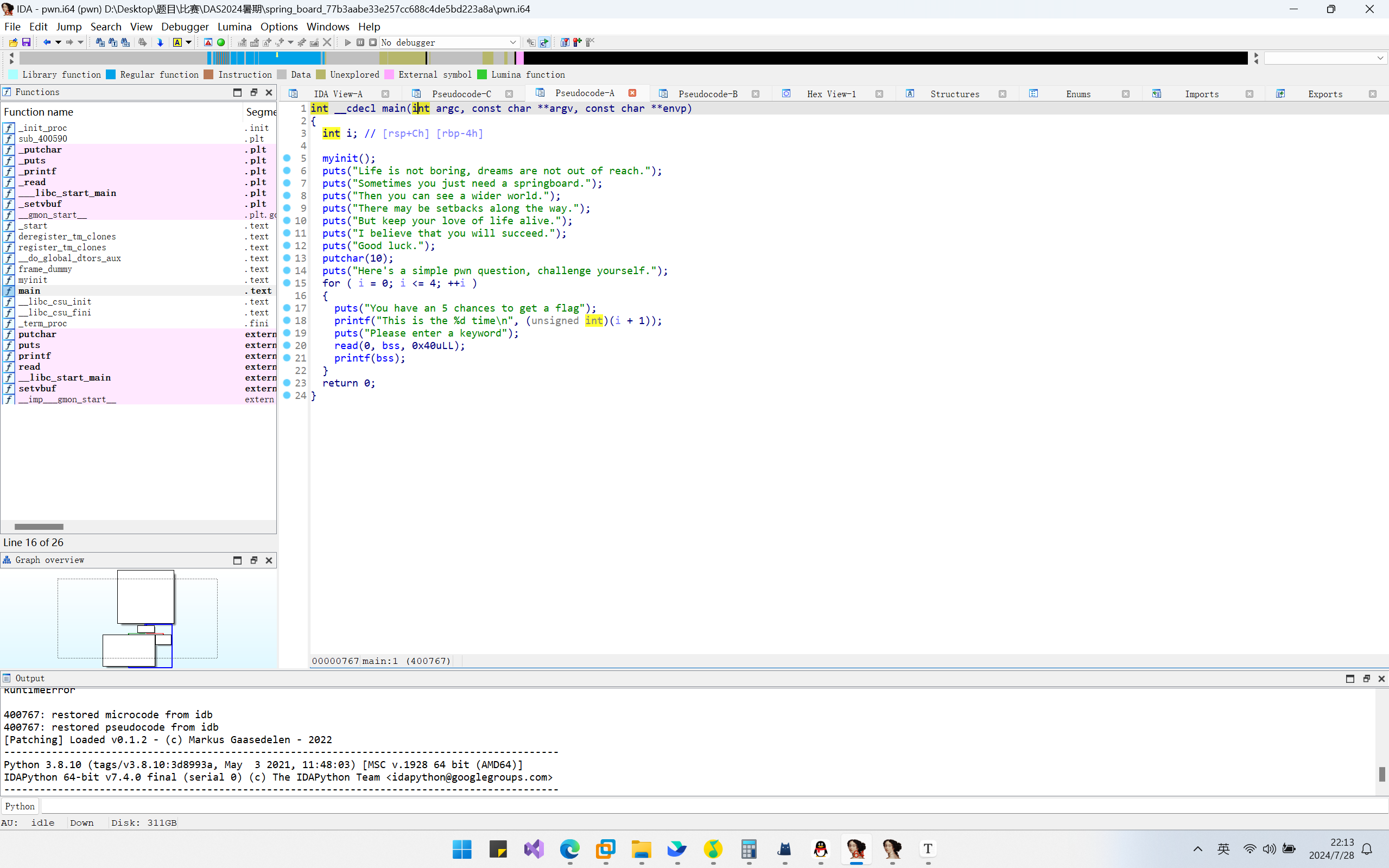The height and width of the screenshot is (868, 1389).
Task: Switch to the Hex View-1 tab
Action: tap(831, 93)
